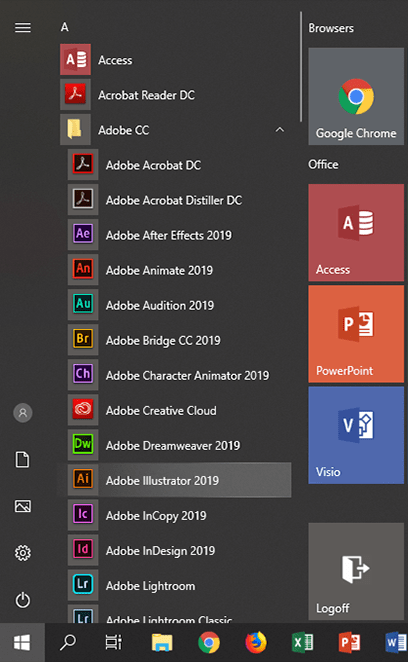This screenshot has height=662, width=408.
Task: Launch Adobe InDesign 2019
Action: point(175,551)
